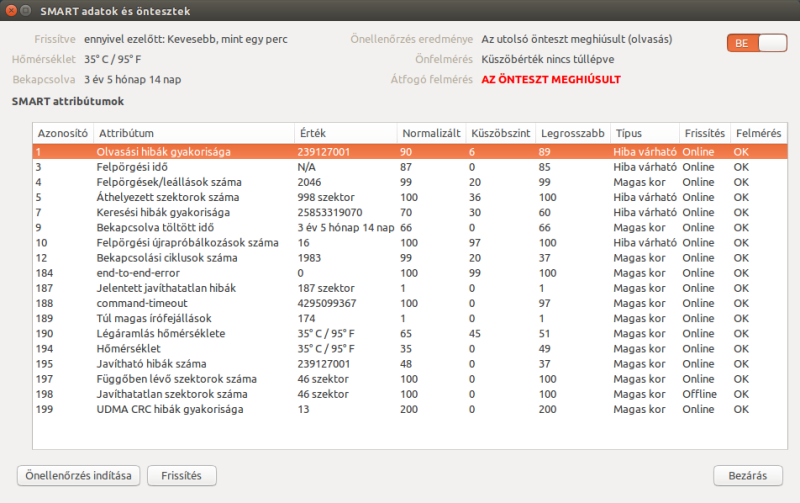Sort by Felmérés column header
This screenshot has width=800, height=503.
(x=759, y=133)
